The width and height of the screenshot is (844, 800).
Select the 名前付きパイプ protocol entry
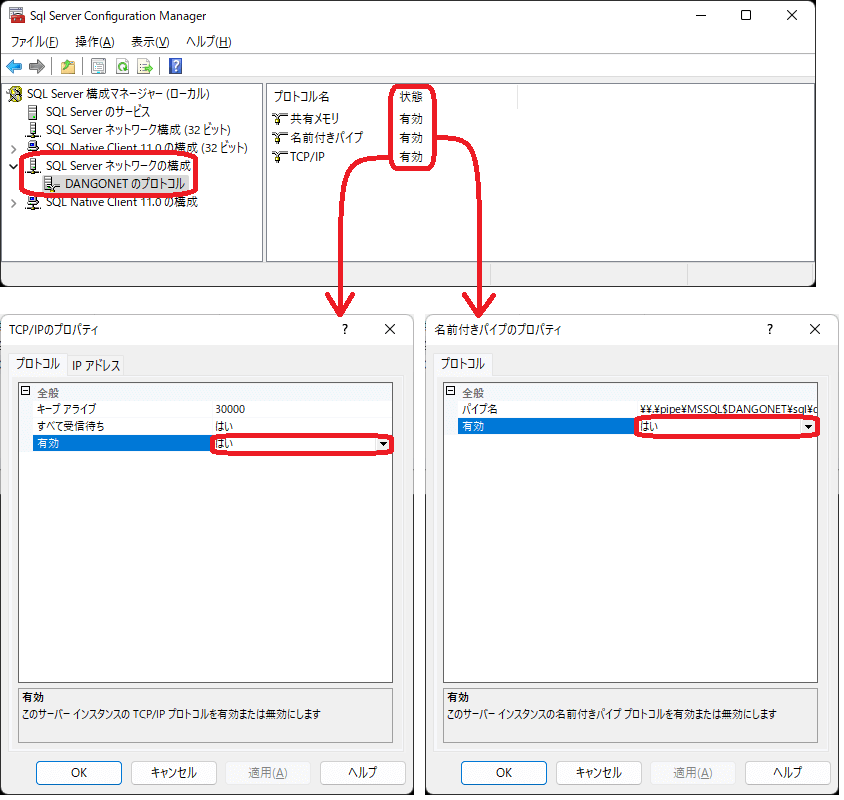[x=326, y=138]
